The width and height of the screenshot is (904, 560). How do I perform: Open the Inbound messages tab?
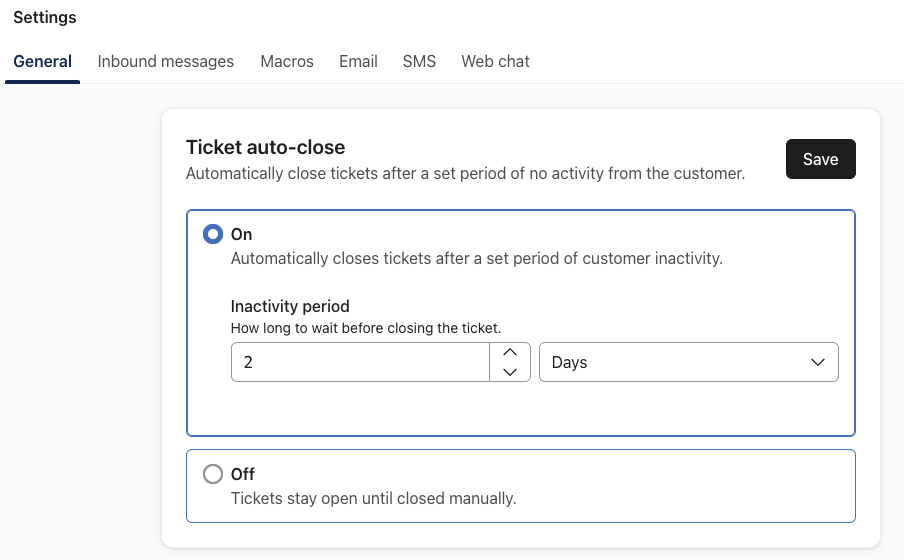[x=166, y=61]
